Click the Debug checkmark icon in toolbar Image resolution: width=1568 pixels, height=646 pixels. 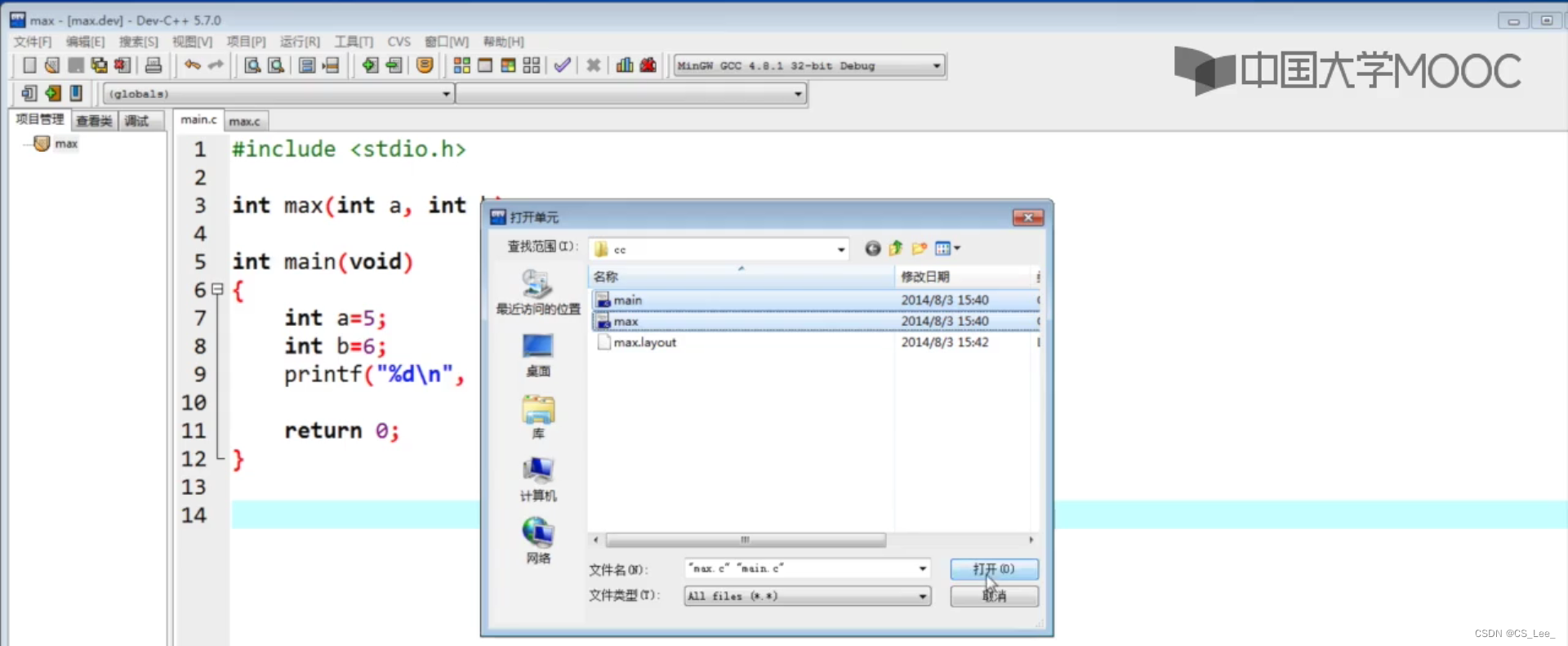click(562, 65)
